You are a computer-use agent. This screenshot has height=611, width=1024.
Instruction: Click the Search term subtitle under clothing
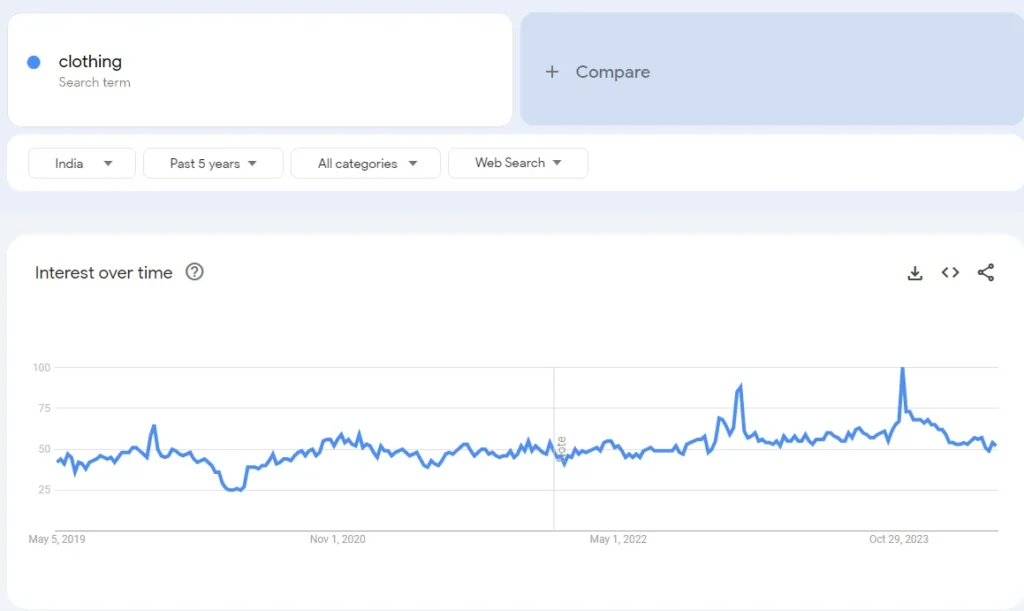coord(94,83)
